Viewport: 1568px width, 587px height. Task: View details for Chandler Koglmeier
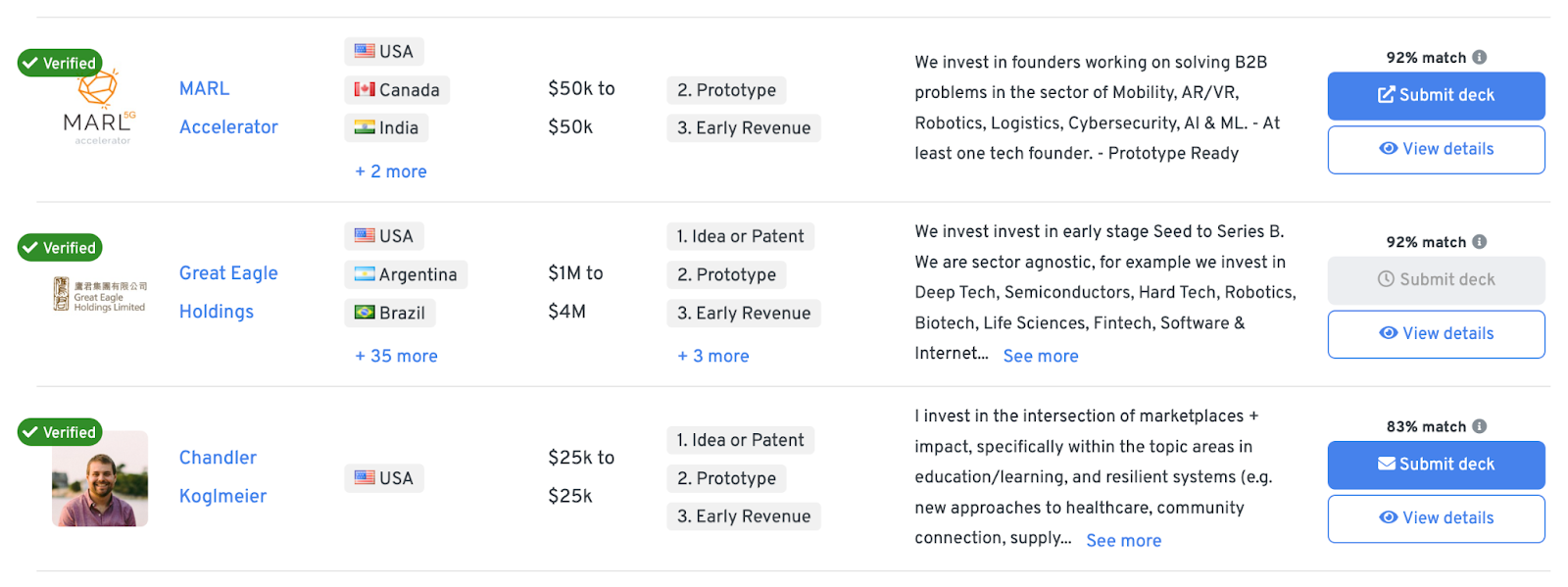1436,518
